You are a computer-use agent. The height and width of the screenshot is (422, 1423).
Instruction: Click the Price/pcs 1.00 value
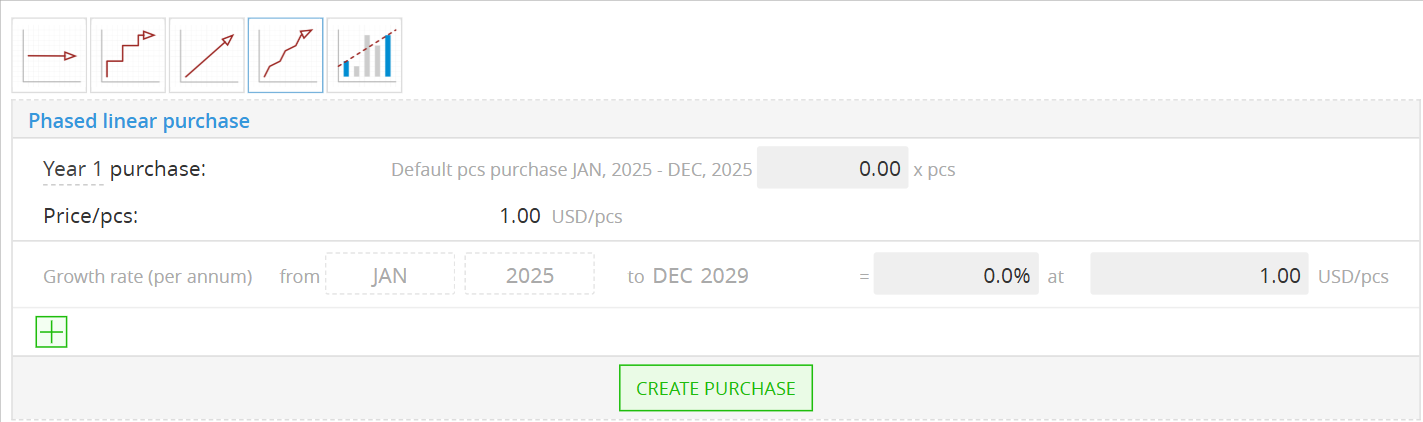coord(518,216)
